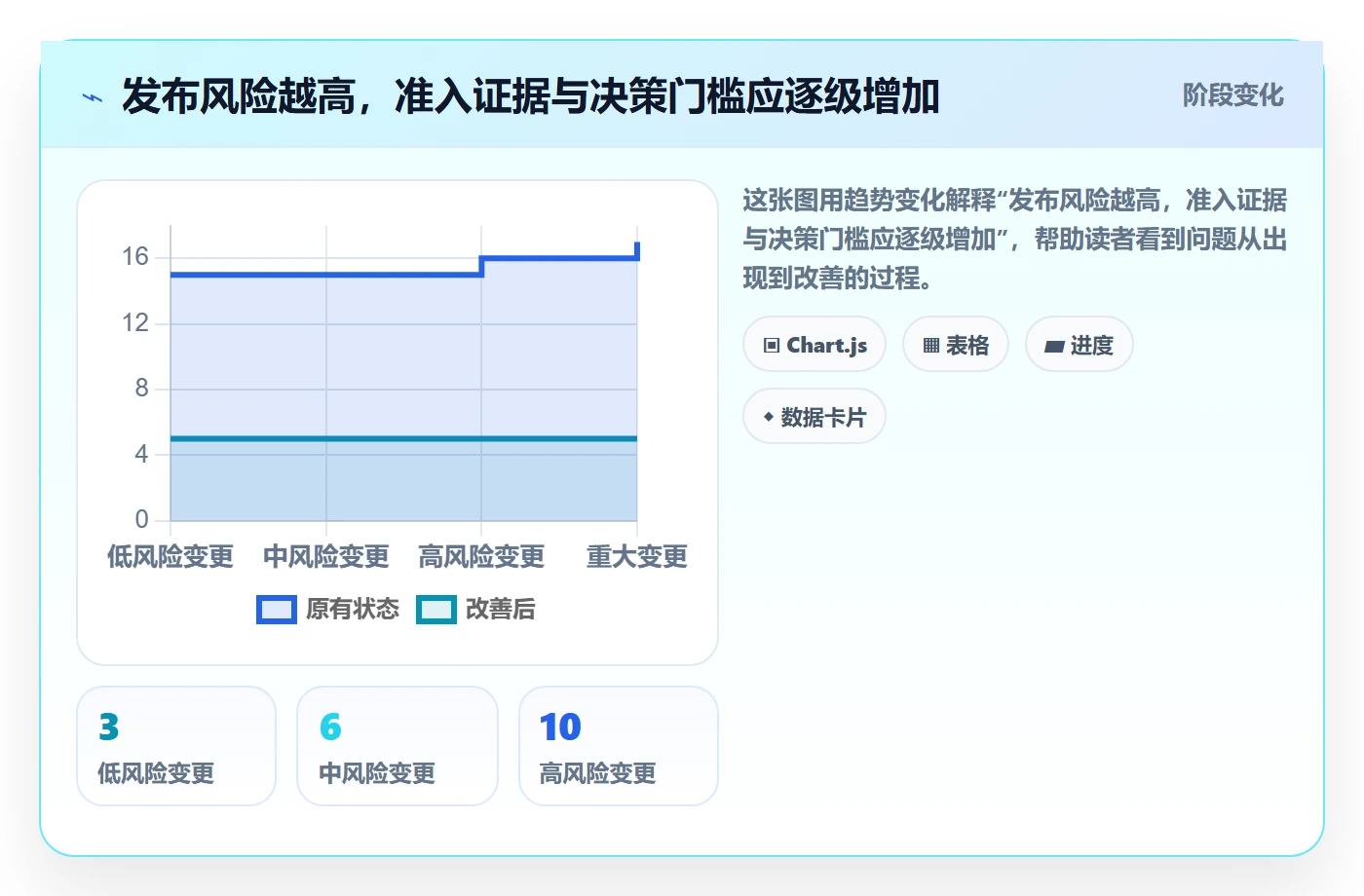This screenshot has width=1364, height=896.
Task: Open the 中风险变更 data card showing 6
Action: point(398,746)
